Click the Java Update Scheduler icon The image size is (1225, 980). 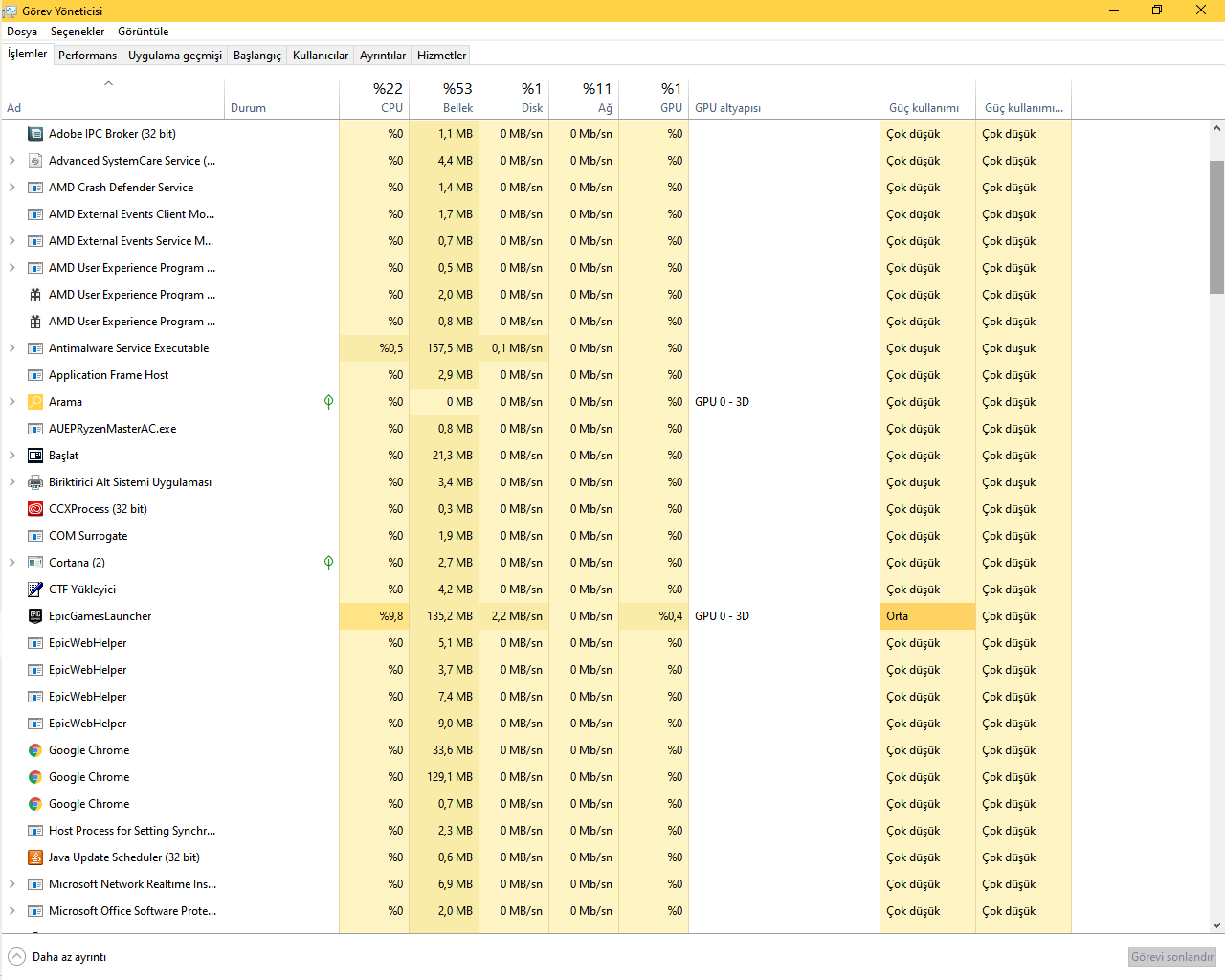click(x=35, y=857)
